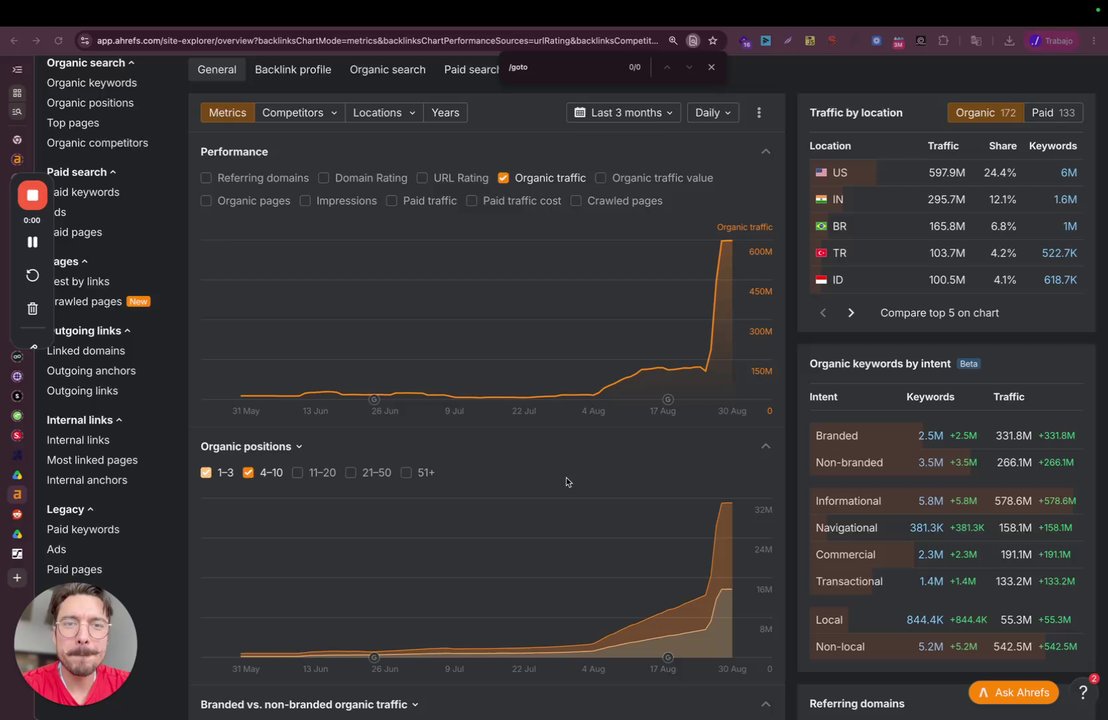Switch to the Backlink profile tab
The height and width of the screenshot is (720, 1108).
[293, 69]
